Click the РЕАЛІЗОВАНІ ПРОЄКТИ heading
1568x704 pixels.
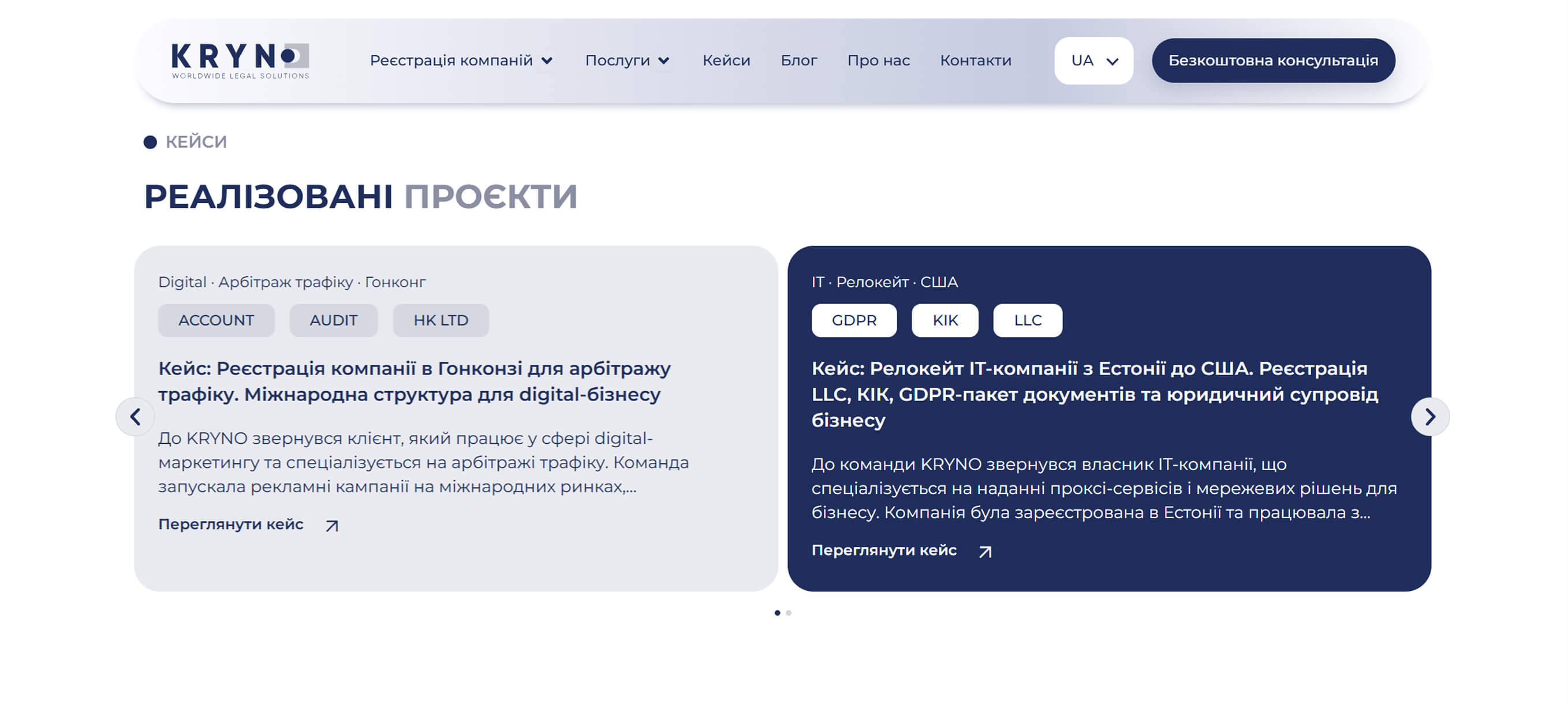[x=360, y=197]
